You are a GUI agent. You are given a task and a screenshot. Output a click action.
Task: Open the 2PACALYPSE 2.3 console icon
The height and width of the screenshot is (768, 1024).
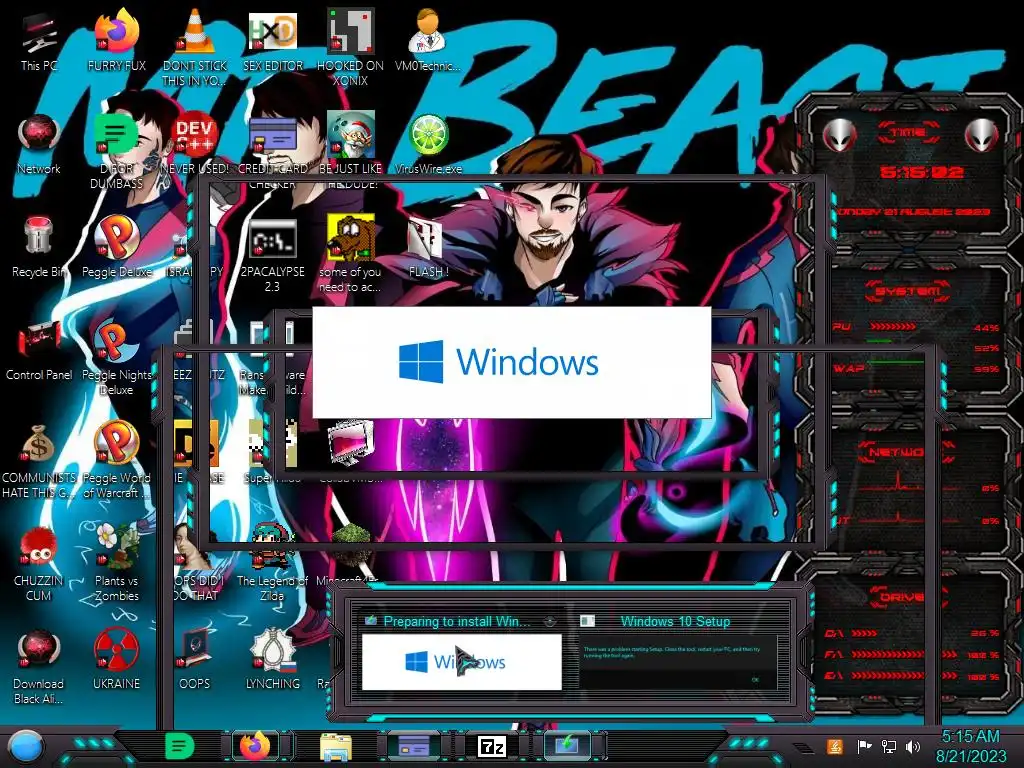pos(272,255)
